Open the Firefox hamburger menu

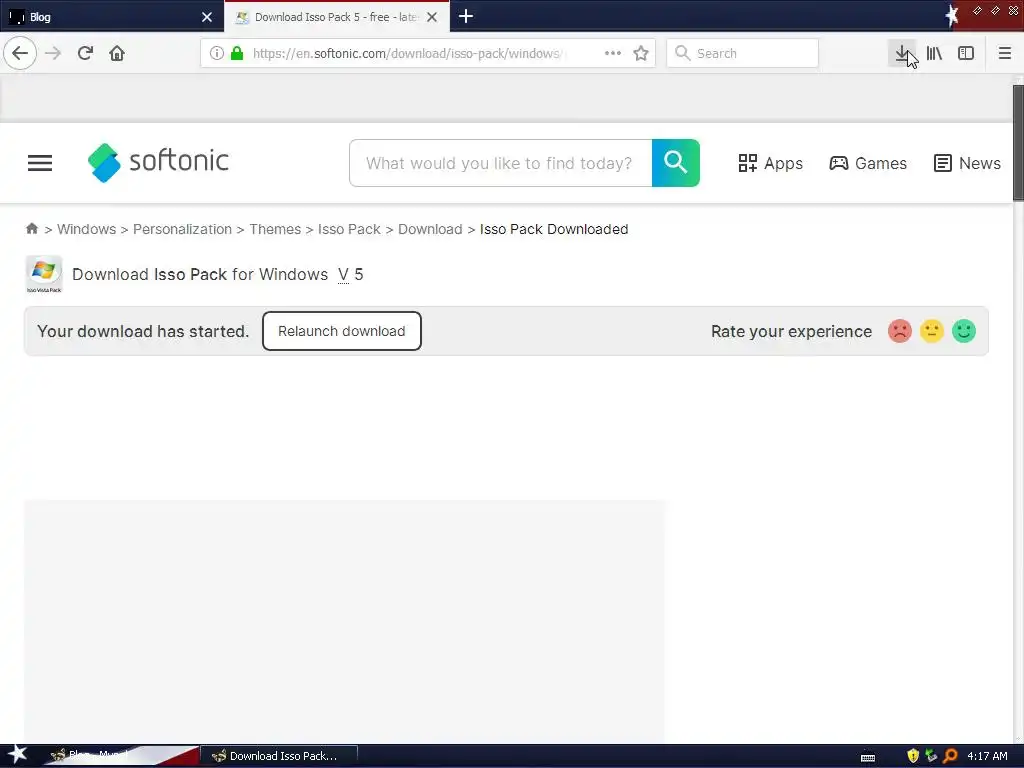pyautogui.click(x=1005, y=54)
